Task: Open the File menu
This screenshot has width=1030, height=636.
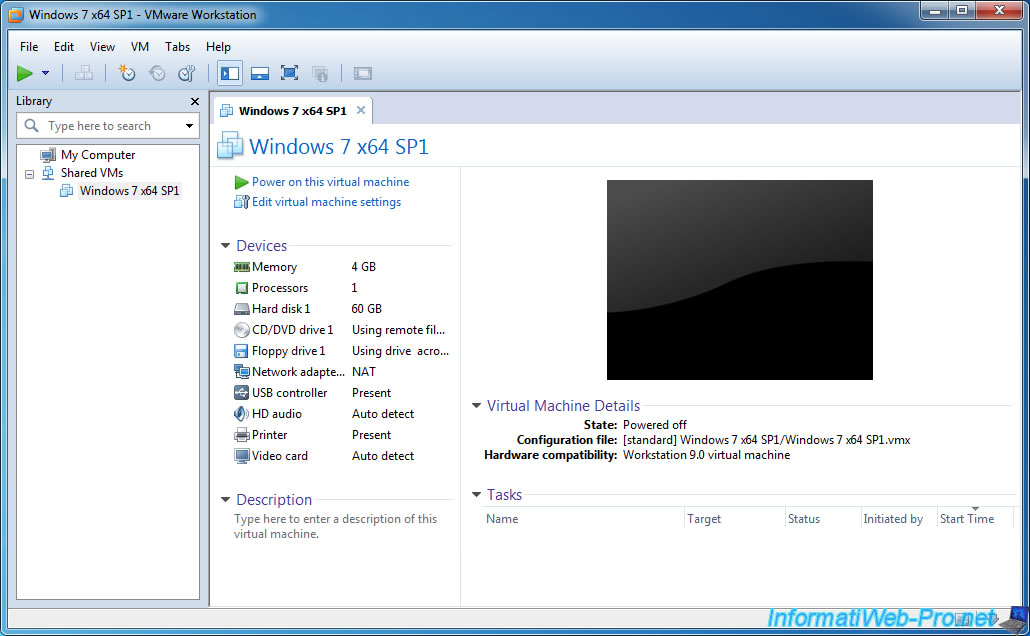Action: click(29, 47)
